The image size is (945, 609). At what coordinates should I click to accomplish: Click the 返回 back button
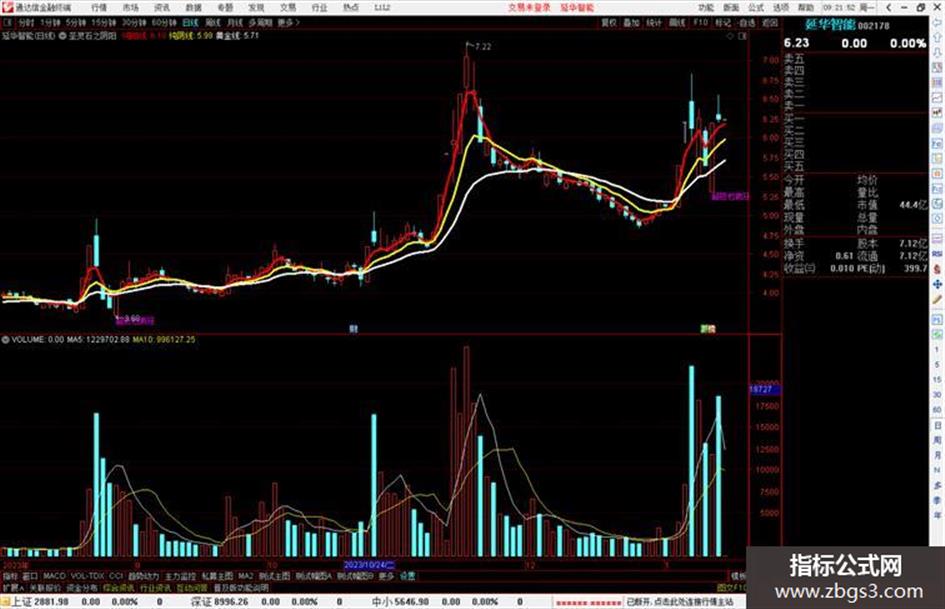770,23
